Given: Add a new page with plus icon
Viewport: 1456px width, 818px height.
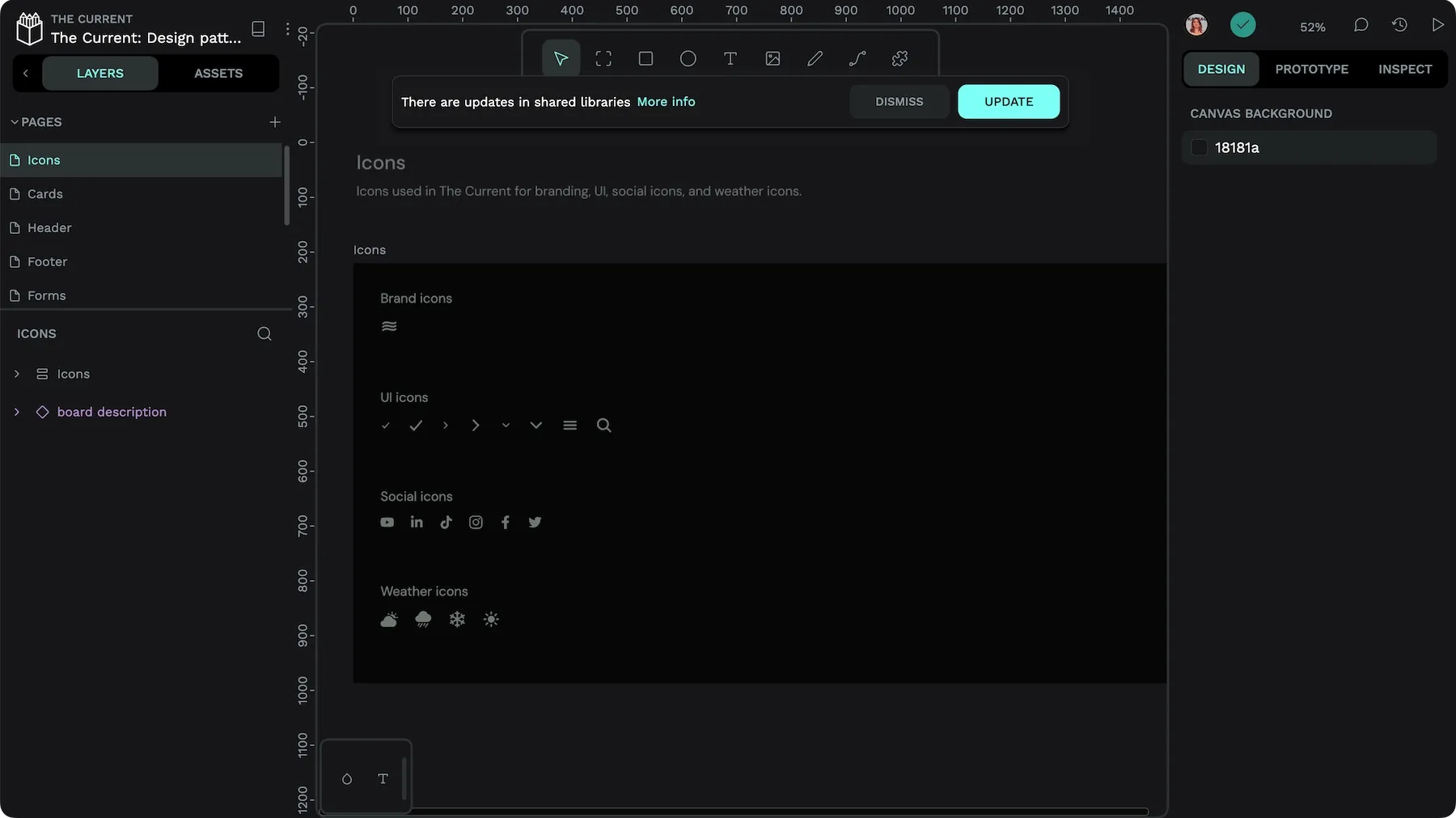Looking at the screenshot, I should [x=275, y=121].
